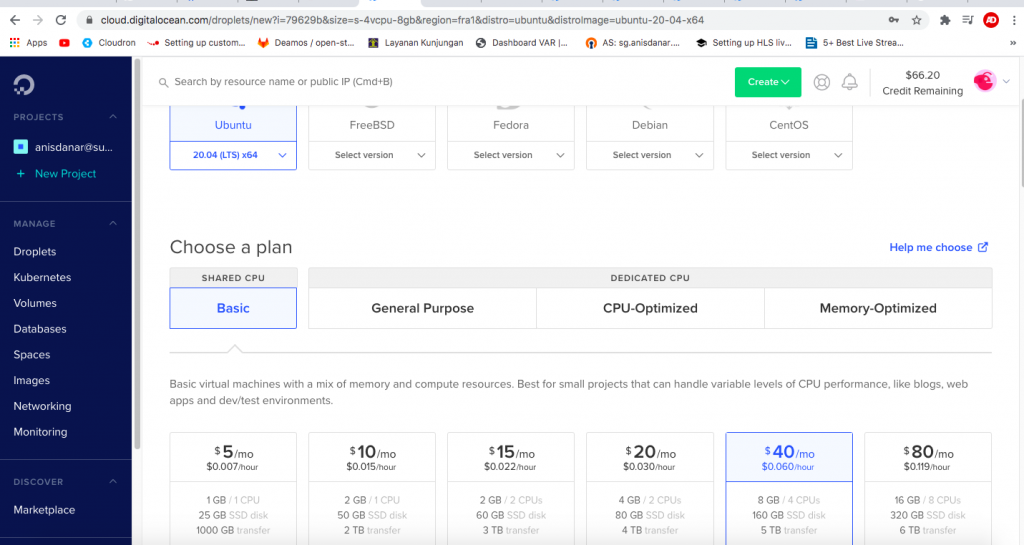This screenshot has height=545, width=1024.
Task: Open the Deamos GitLab bookmark
Action: [306, 43]
